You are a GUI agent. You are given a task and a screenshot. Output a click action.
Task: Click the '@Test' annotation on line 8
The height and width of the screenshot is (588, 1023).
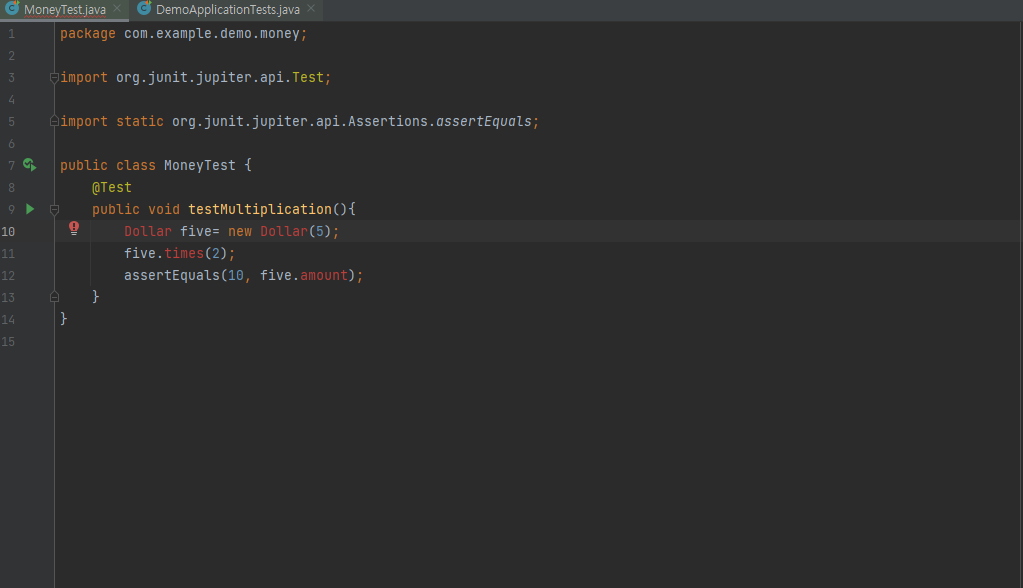tap(112, 187)
